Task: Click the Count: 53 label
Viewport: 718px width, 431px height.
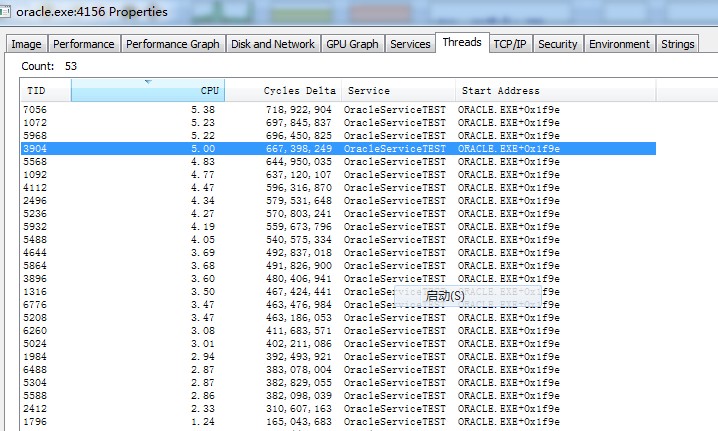Action: 49,66
